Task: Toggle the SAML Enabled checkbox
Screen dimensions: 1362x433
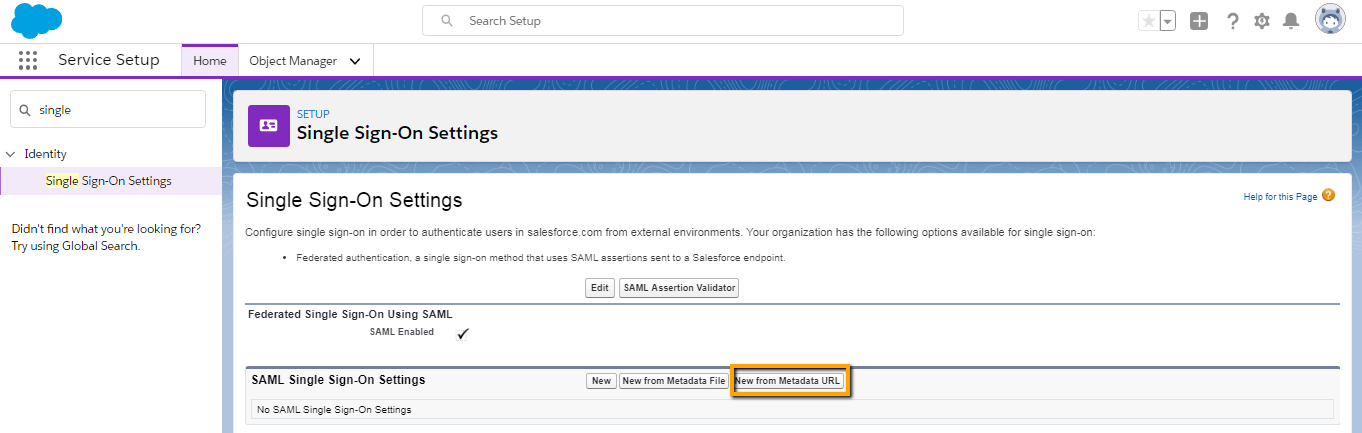Action: 462,334
